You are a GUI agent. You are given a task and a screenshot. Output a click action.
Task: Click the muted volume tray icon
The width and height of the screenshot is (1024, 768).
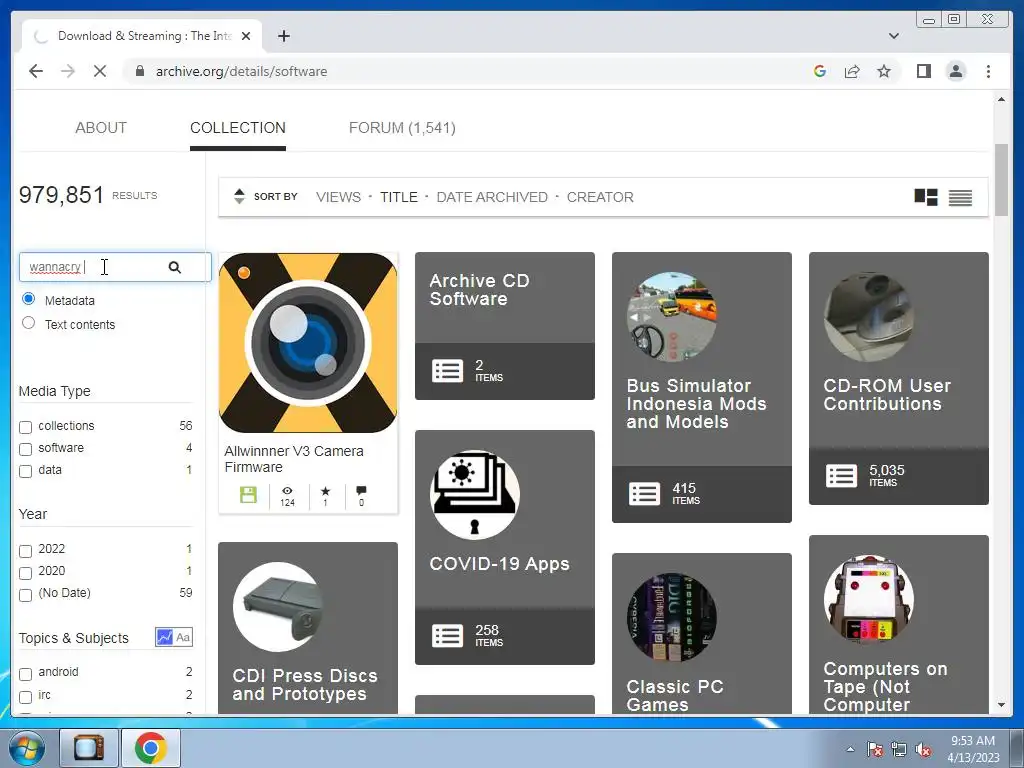923,750
